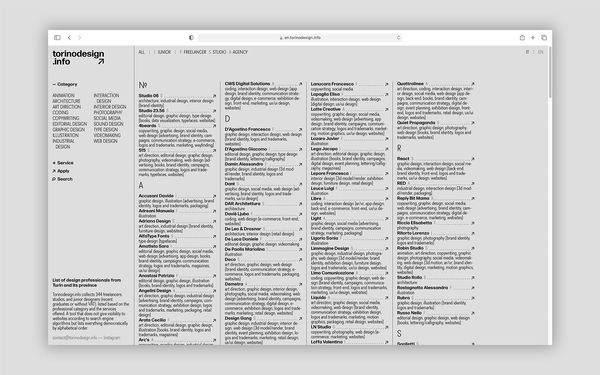Filter the list by STUDIO
600x375 pixels.
tap(219, 52)
